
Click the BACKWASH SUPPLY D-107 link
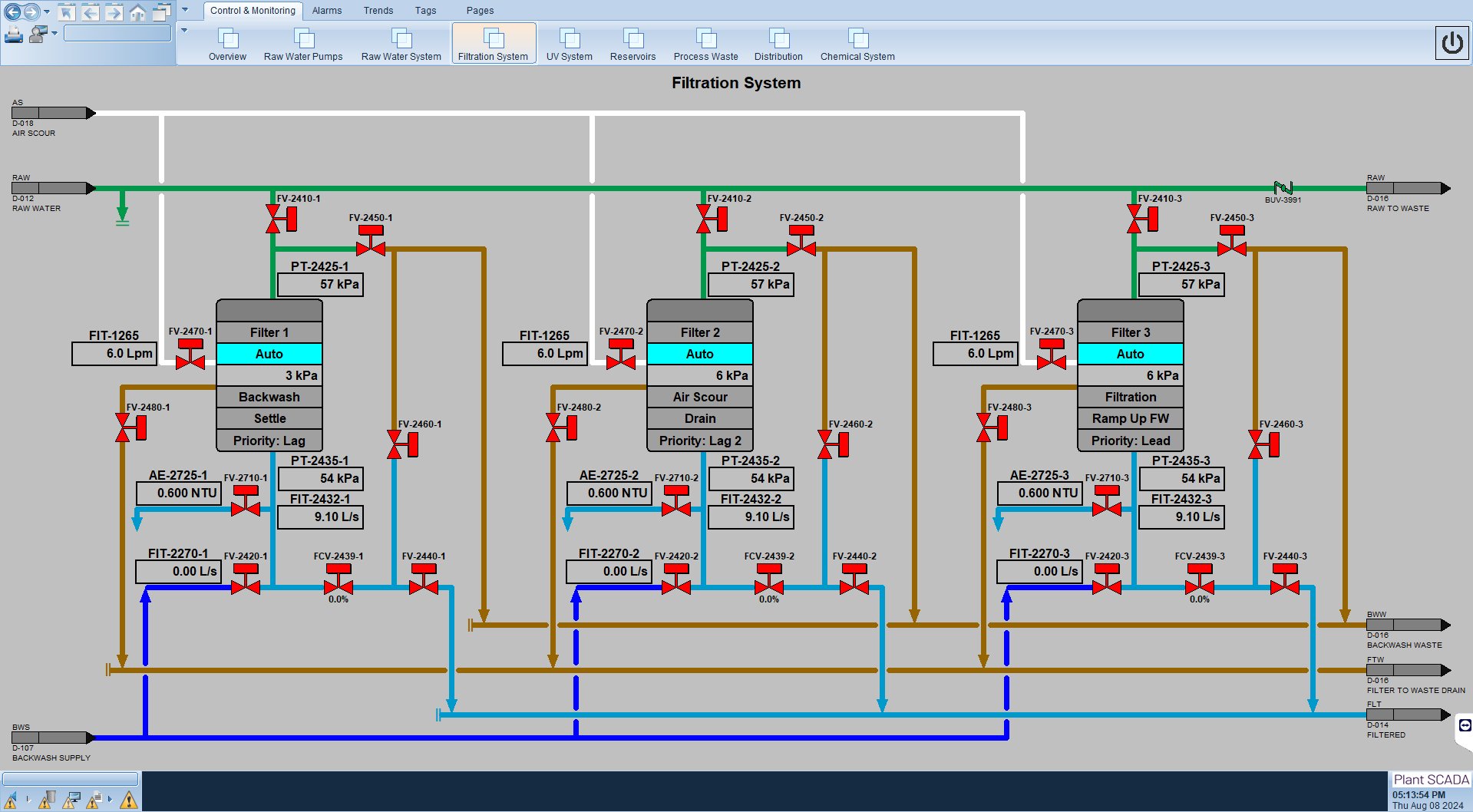point(53,738)
